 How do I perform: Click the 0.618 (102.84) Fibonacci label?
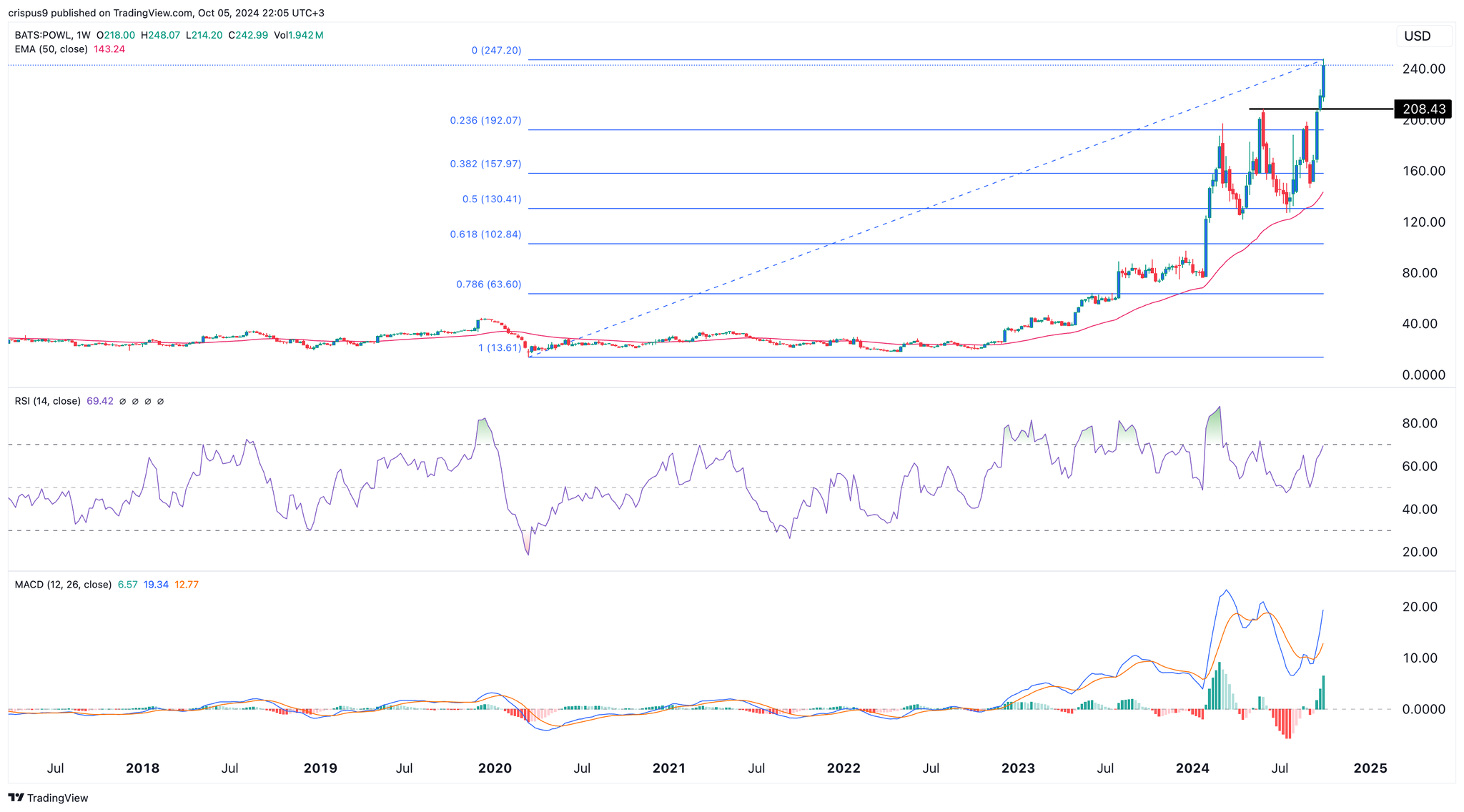pos(488,234)
